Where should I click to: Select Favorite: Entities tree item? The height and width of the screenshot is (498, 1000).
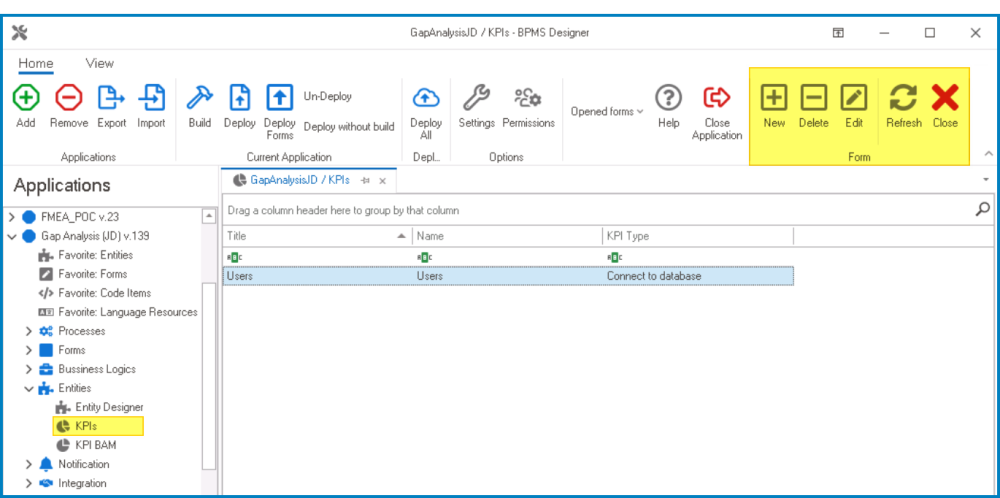96,255
